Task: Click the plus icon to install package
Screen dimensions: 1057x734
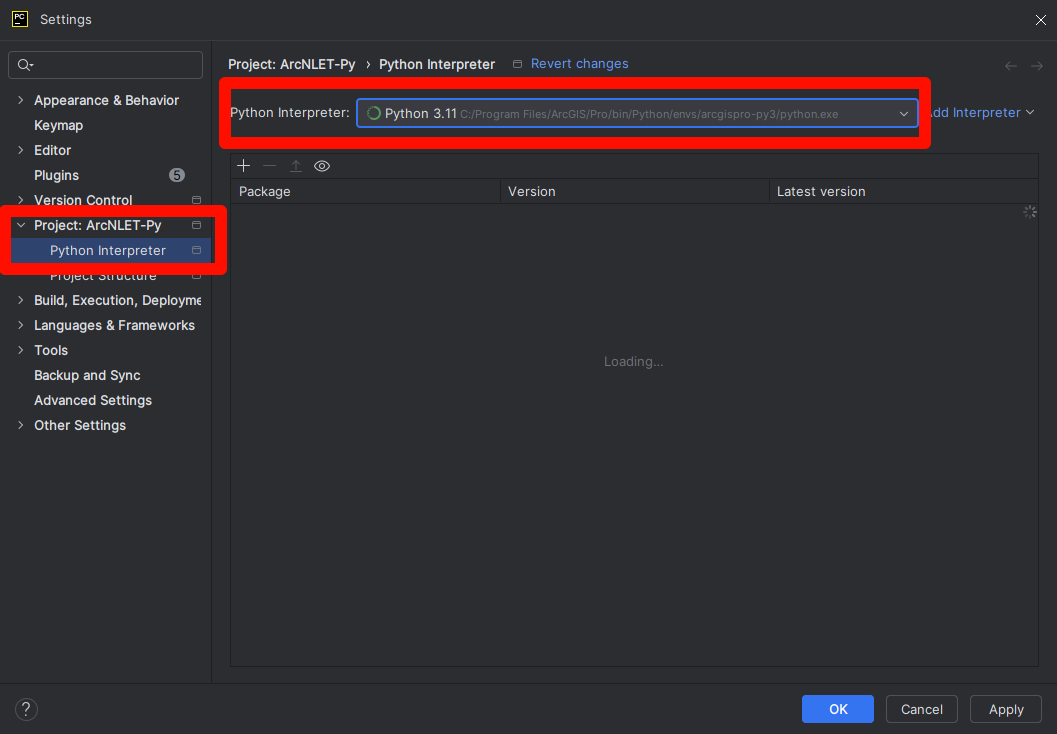Action: pos(243,166)
